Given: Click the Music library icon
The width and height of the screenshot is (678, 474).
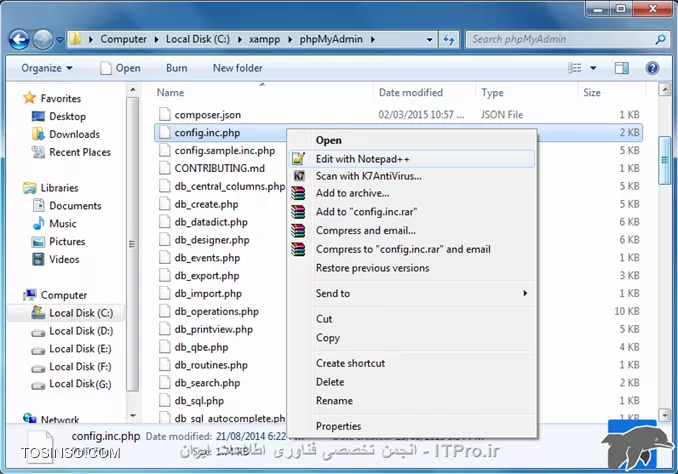Looking at the screenshot, I should coord(38,223).
